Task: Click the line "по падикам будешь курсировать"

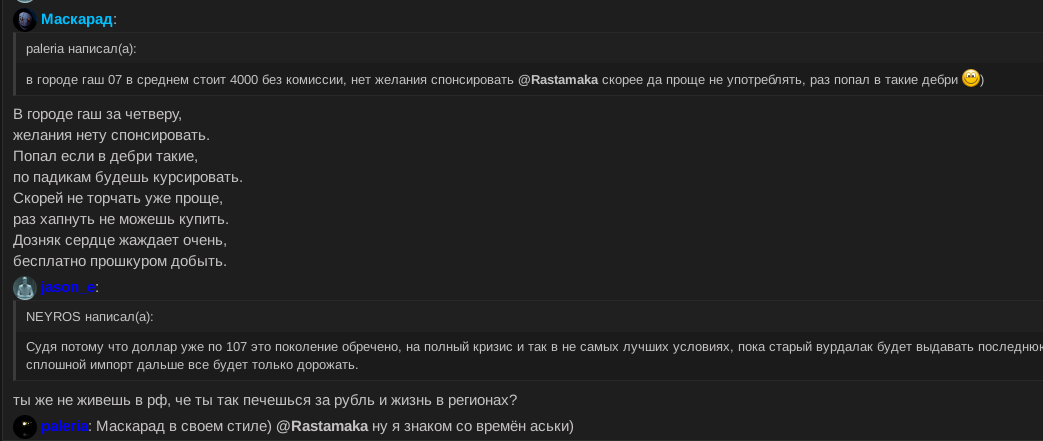Action: coord(128,177)
